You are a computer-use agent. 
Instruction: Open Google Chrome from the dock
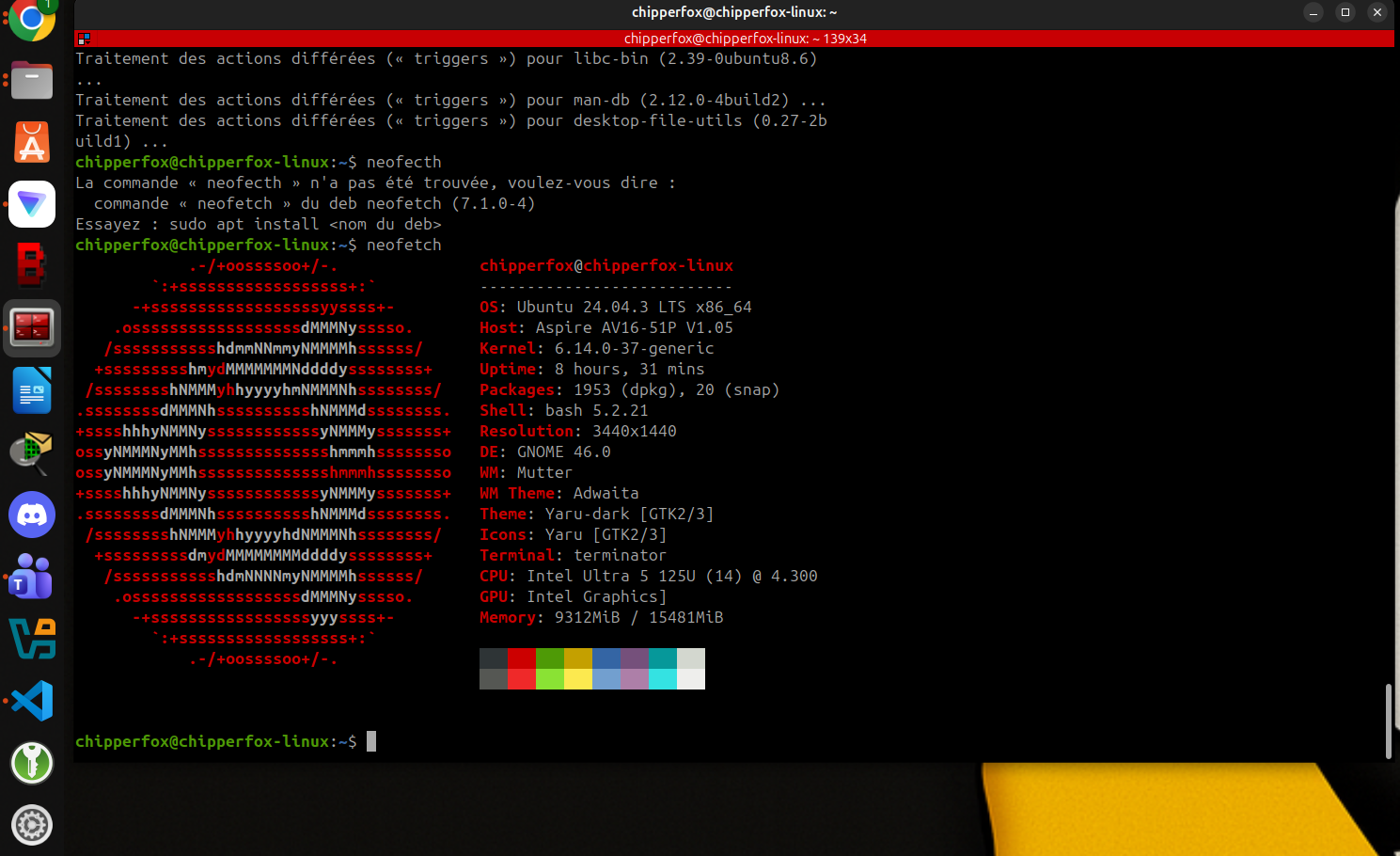pyautogui.click(x=31, y=21)
